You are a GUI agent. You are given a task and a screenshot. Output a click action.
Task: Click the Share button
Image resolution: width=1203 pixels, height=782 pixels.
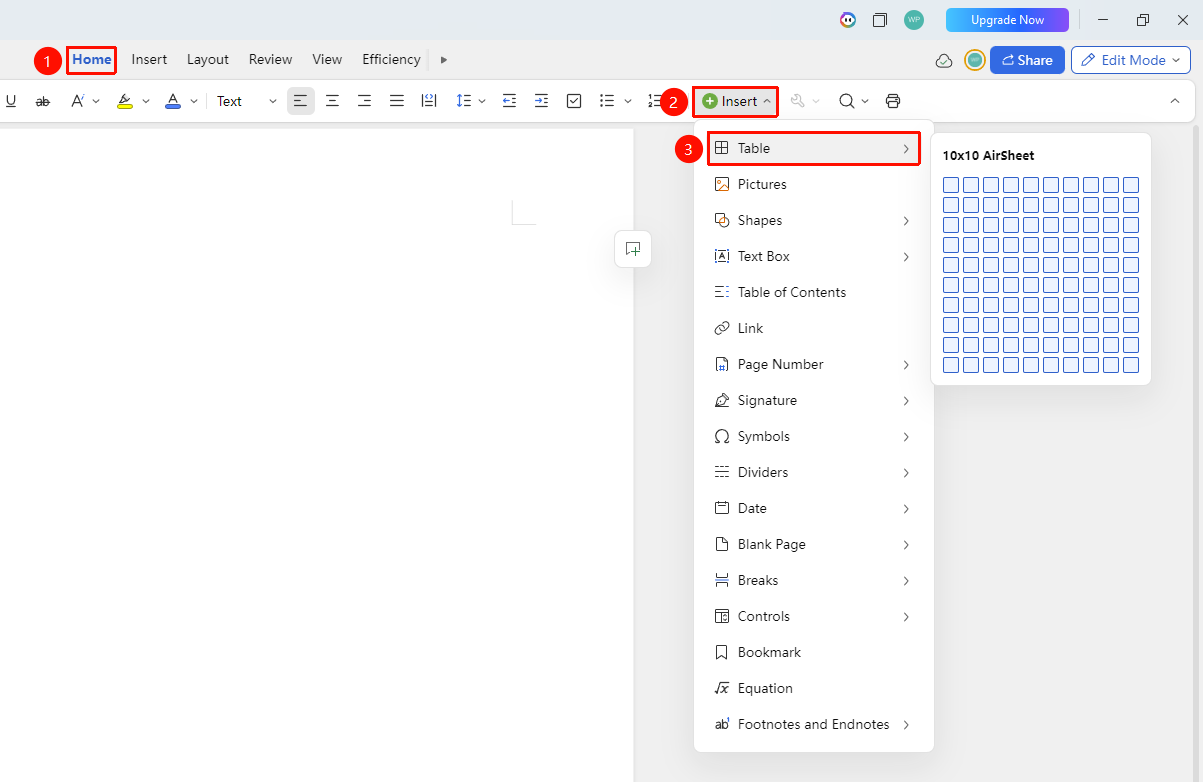tap(1027, 60)
